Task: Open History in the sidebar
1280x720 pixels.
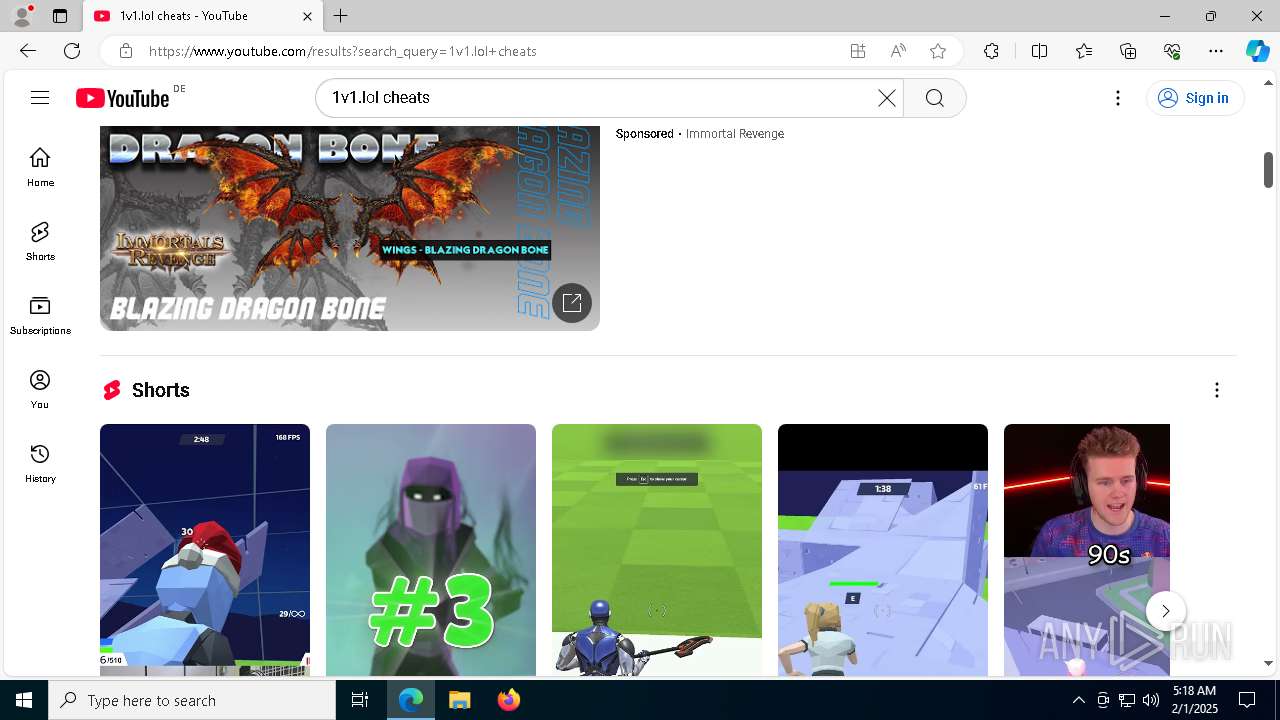Action: (x=40, y=463)
